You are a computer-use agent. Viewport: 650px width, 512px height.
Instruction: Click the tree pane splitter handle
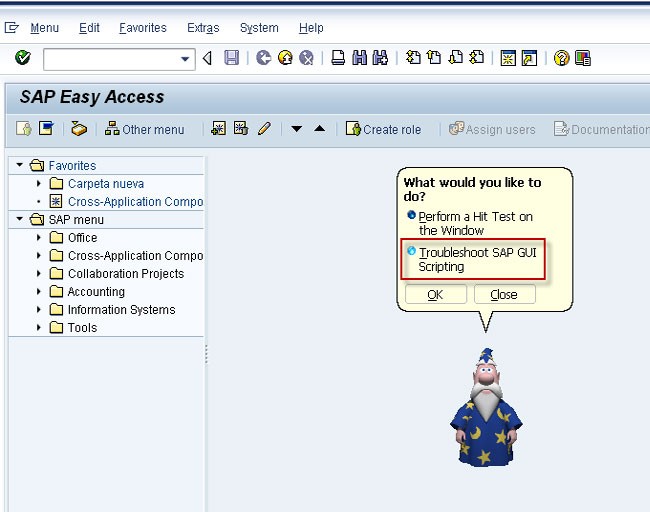click(x=206, y=354)
